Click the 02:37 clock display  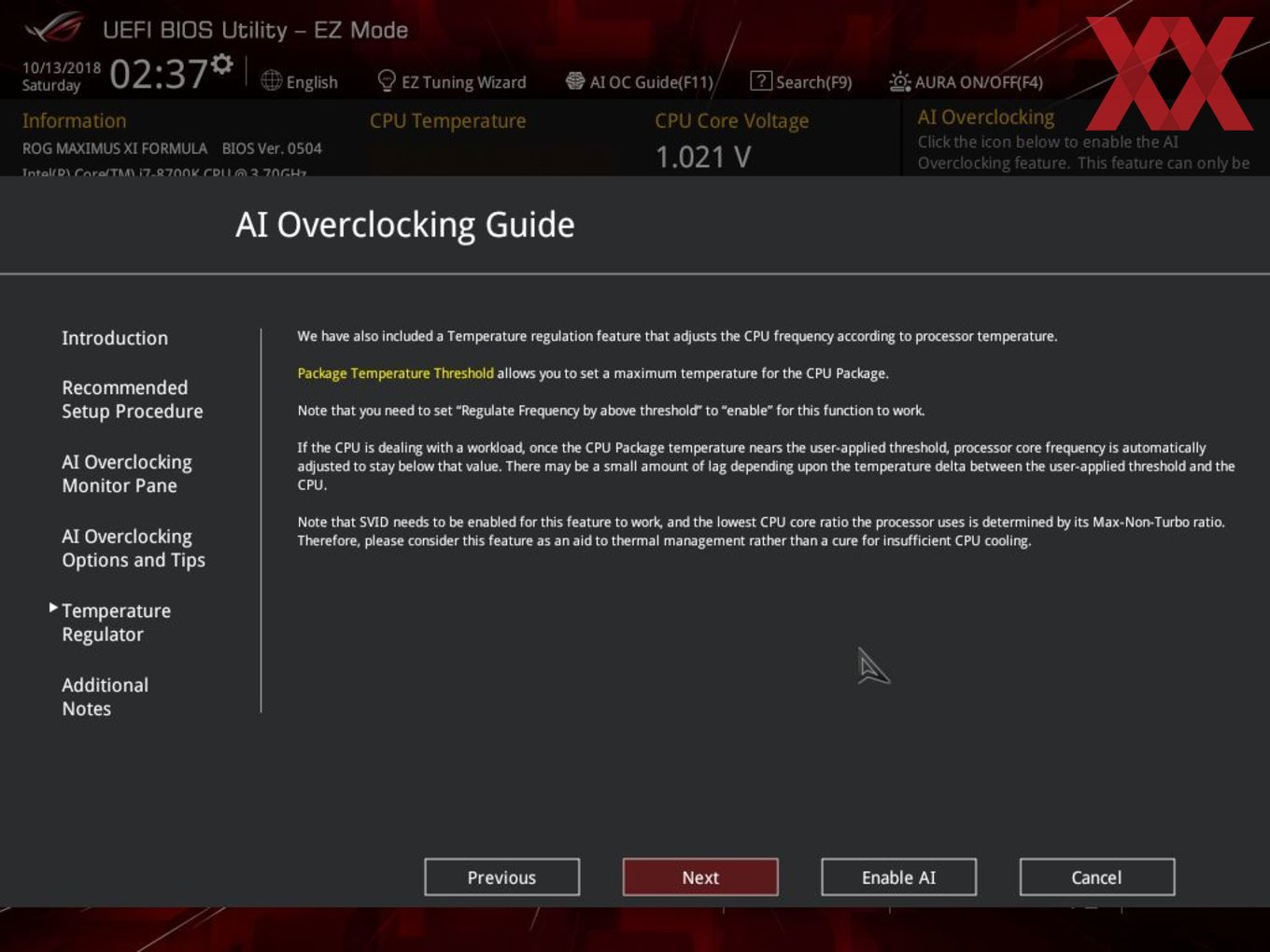coord(159,74)
